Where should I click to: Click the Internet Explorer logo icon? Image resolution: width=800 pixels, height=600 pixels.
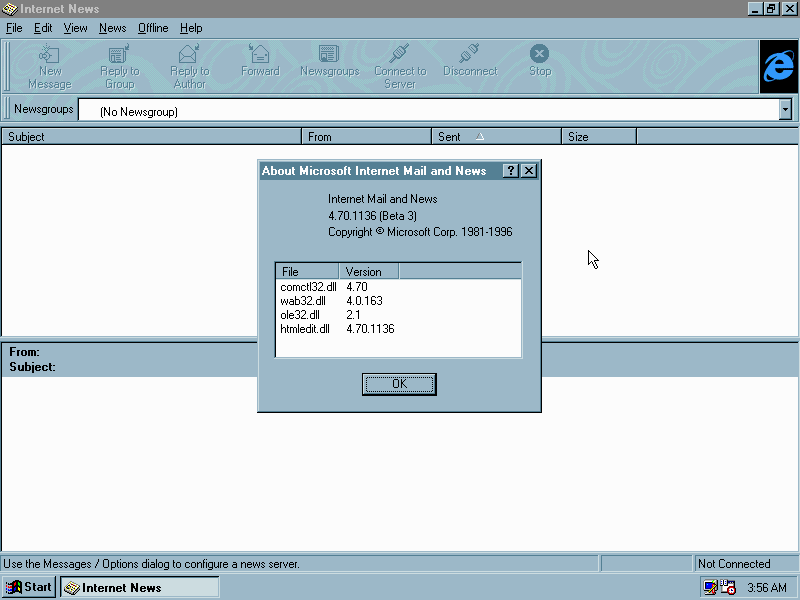click(778, 67)
